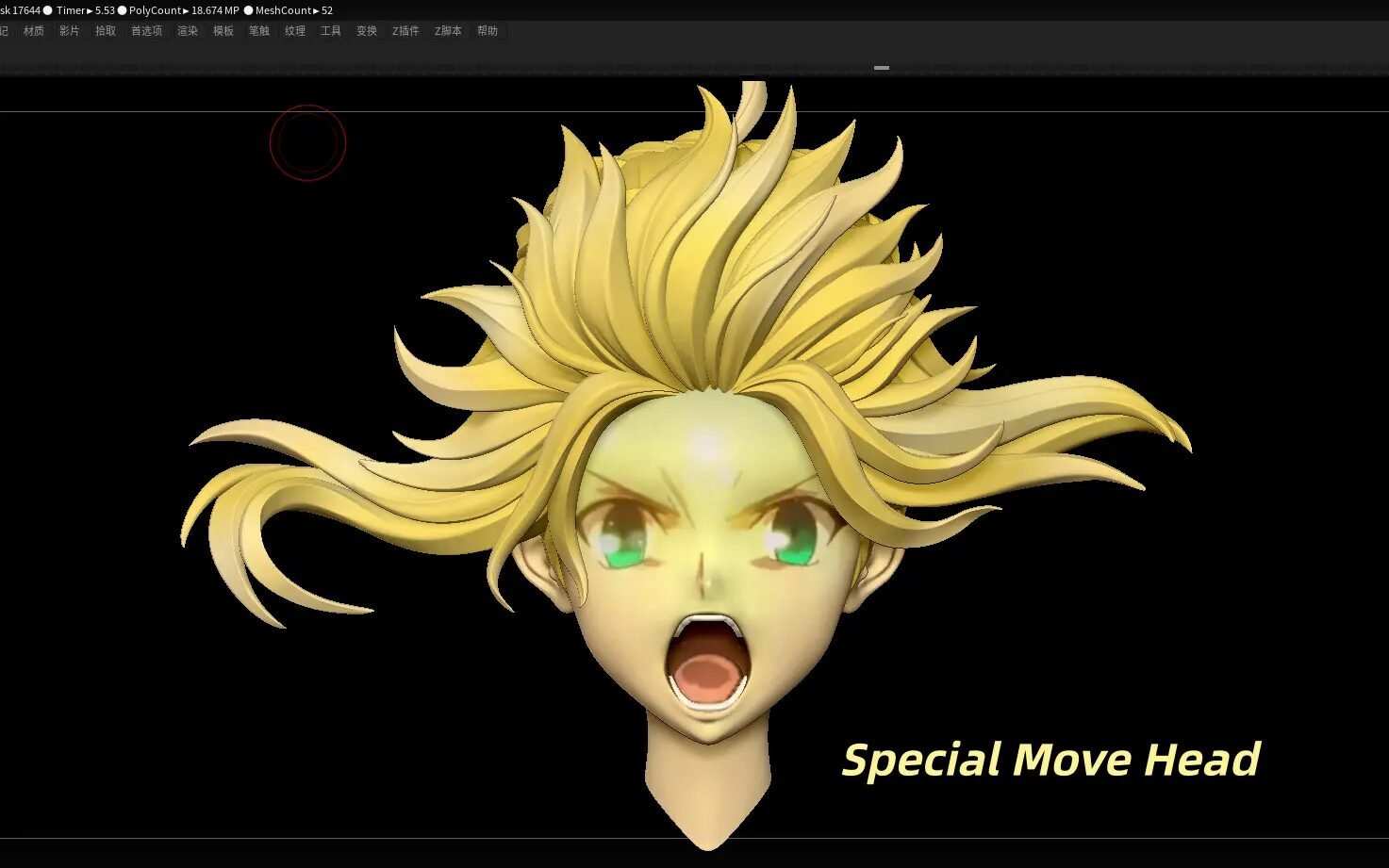Open the 渲染 (Render) menu
The image size is (1389, 868).
pyautogui.click(x=188, y=31)
